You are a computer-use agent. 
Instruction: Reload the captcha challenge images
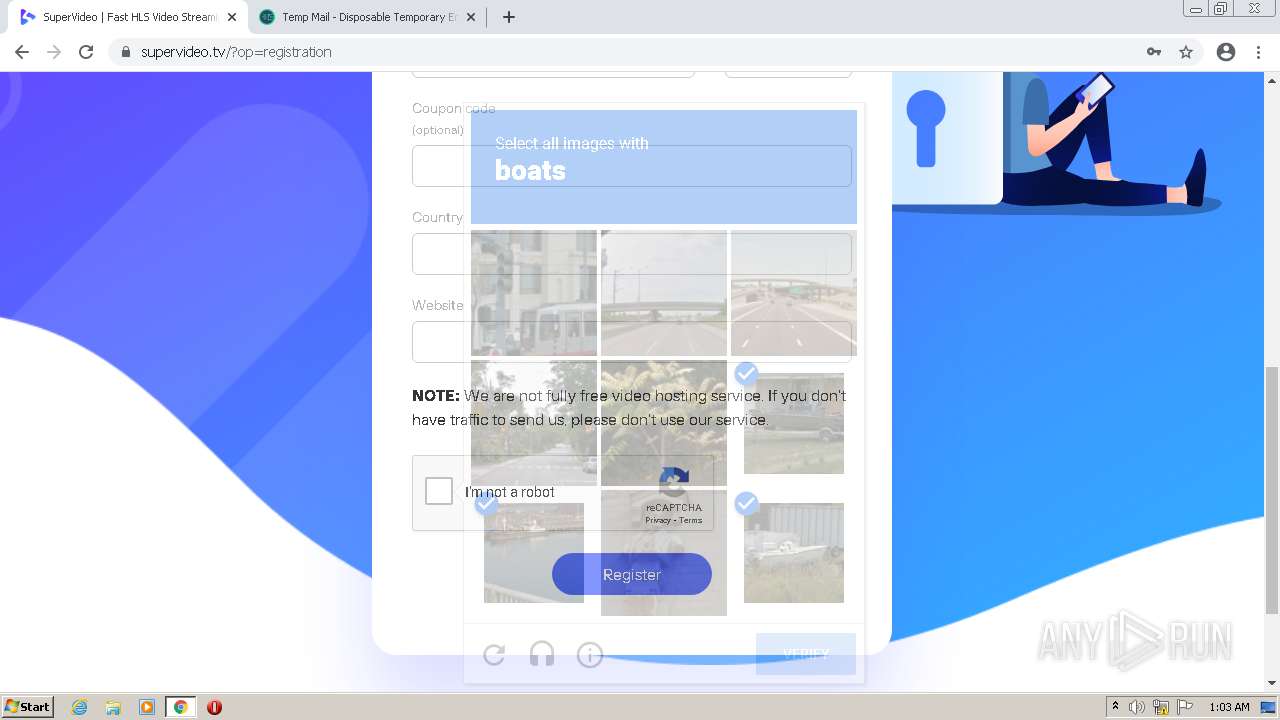coord(494,655)
